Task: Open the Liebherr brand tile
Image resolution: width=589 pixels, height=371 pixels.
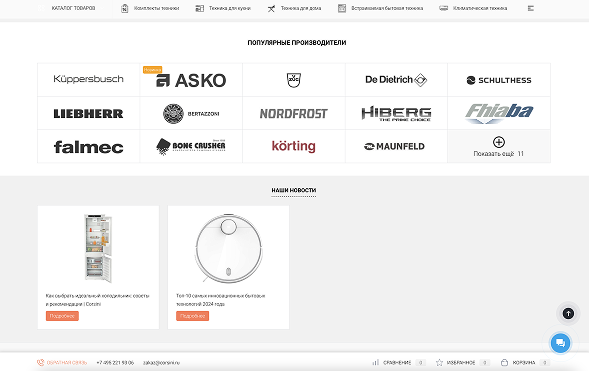Action: (88, 113)
